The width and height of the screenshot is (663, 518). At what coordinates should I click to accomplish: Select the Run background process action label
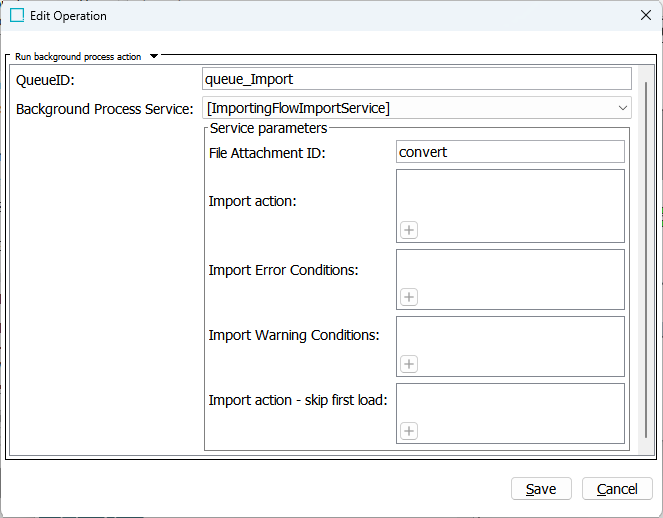(78, 57)
